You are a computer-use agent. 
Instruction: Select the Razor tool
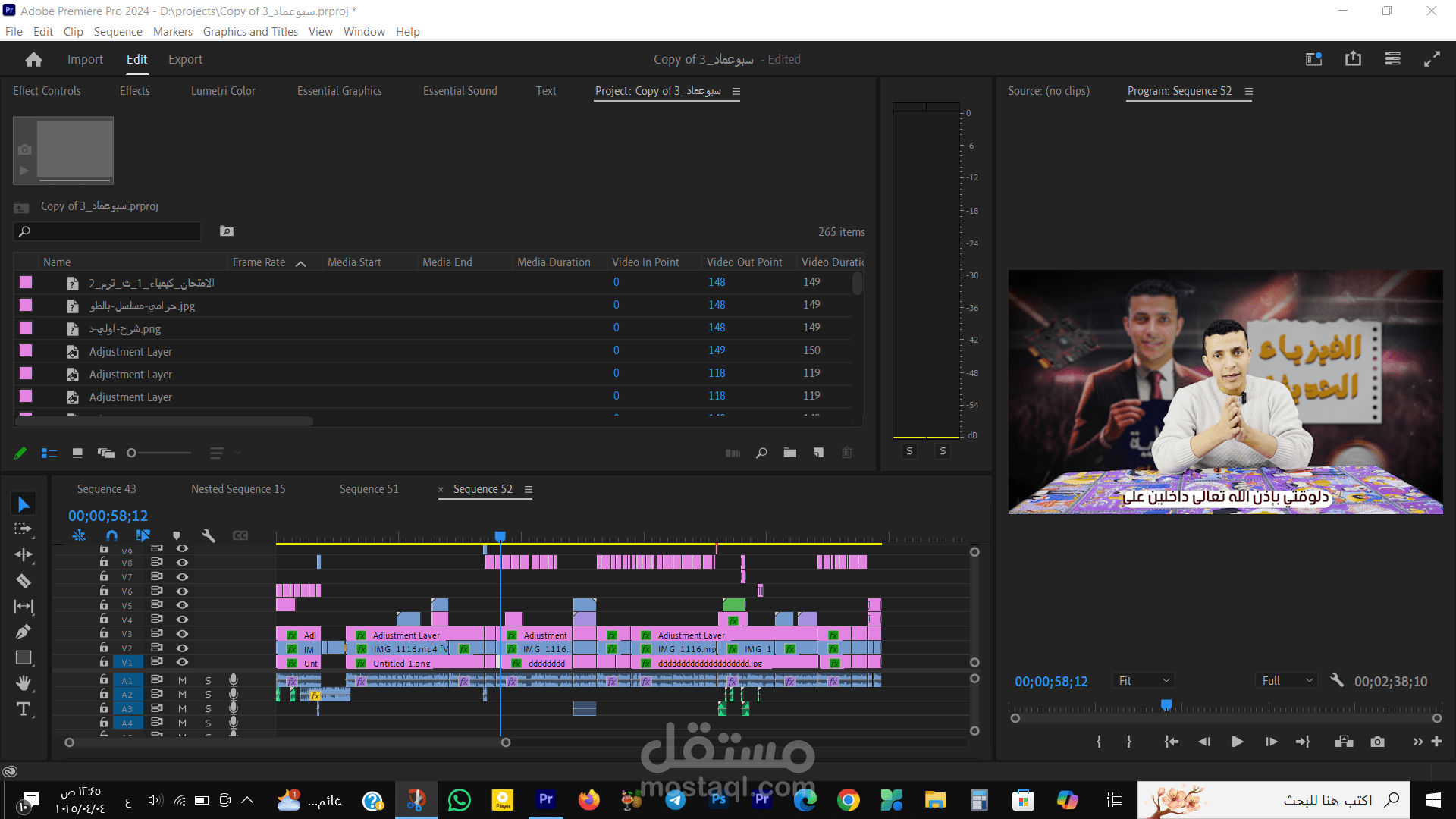(24, 581)
